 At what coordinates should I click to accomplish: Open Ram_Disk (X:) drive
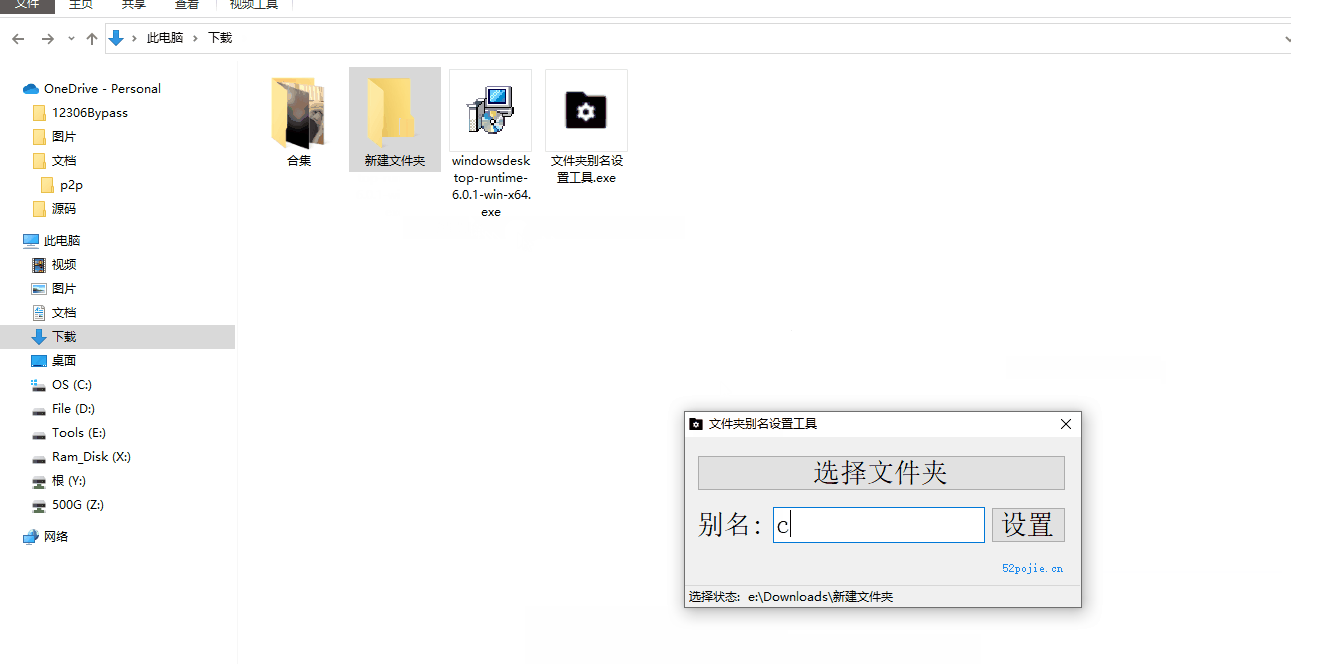pyautogui.click(x=90, y=457)
